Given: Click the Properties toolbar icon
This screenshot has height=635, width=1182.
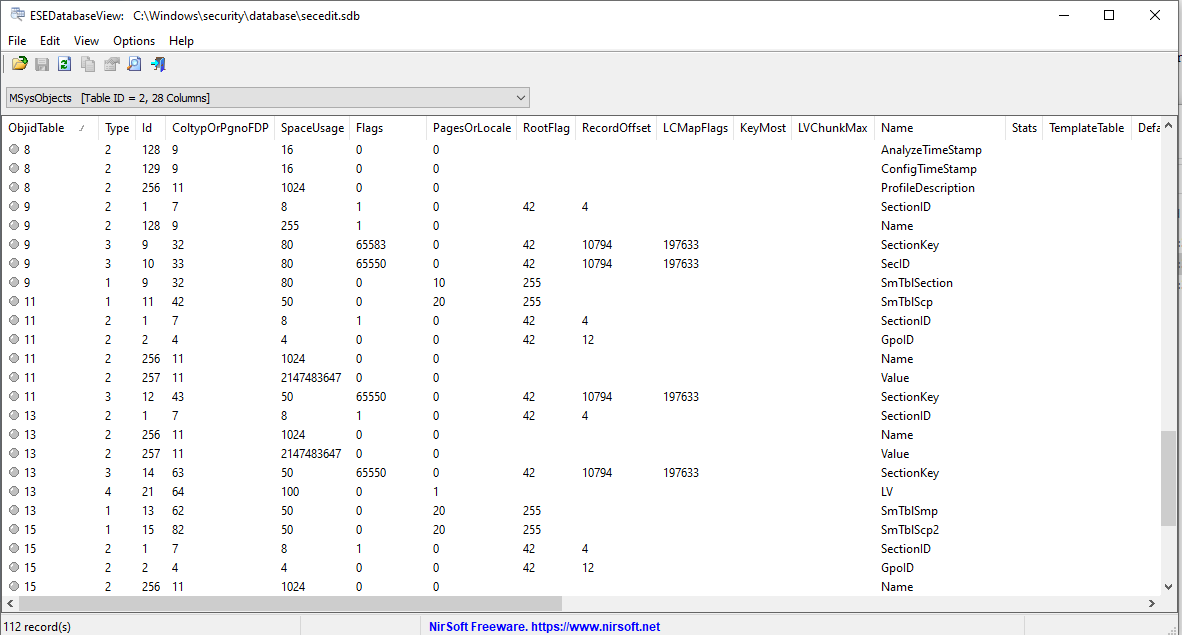Looking at the screenshot, I should coord(112,64).
